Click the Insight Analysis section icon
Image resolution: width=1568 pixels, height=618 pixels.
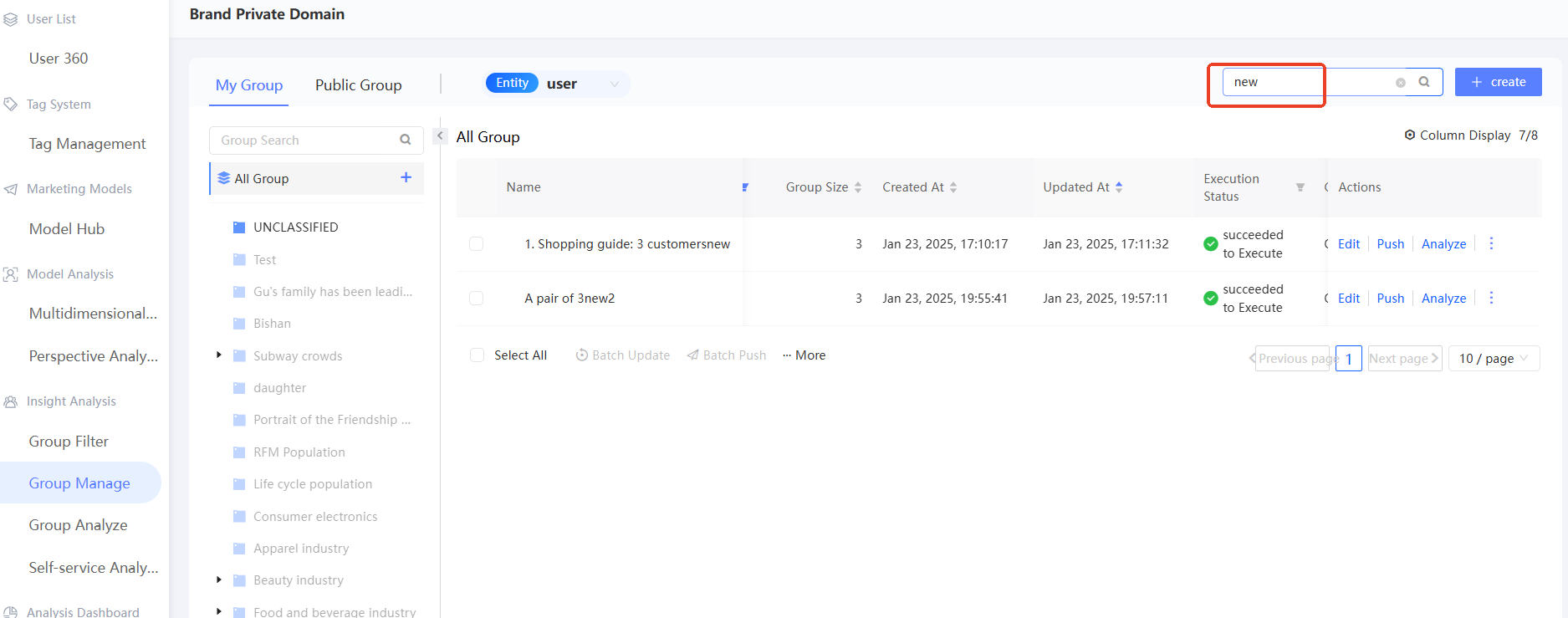(x=11, y=401)
